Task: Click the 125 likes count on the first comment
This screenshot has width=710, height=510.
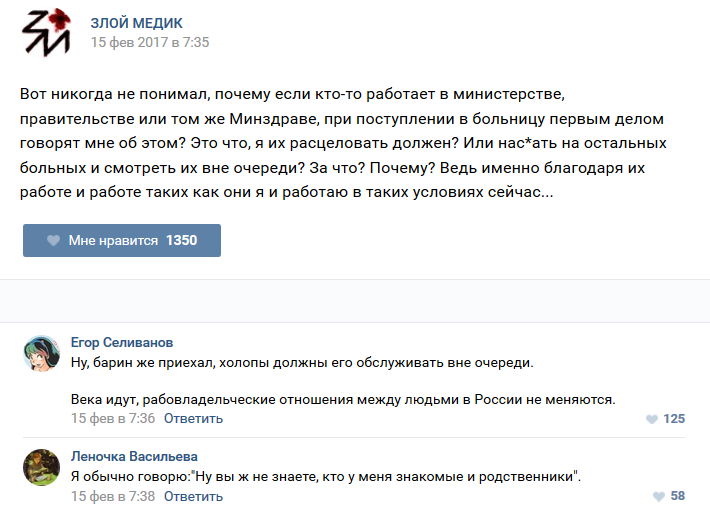Action: (674, 419)
